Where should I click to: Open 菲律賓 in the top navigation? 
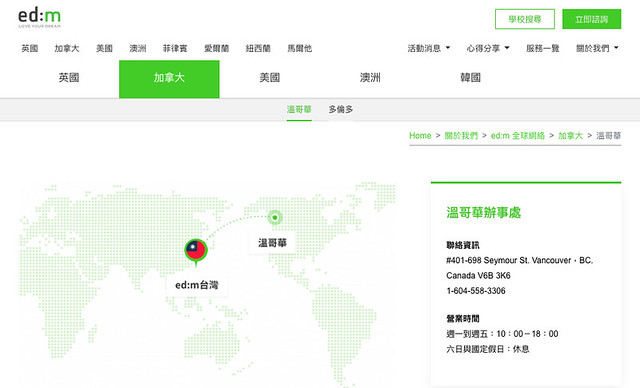coord(175,49)
